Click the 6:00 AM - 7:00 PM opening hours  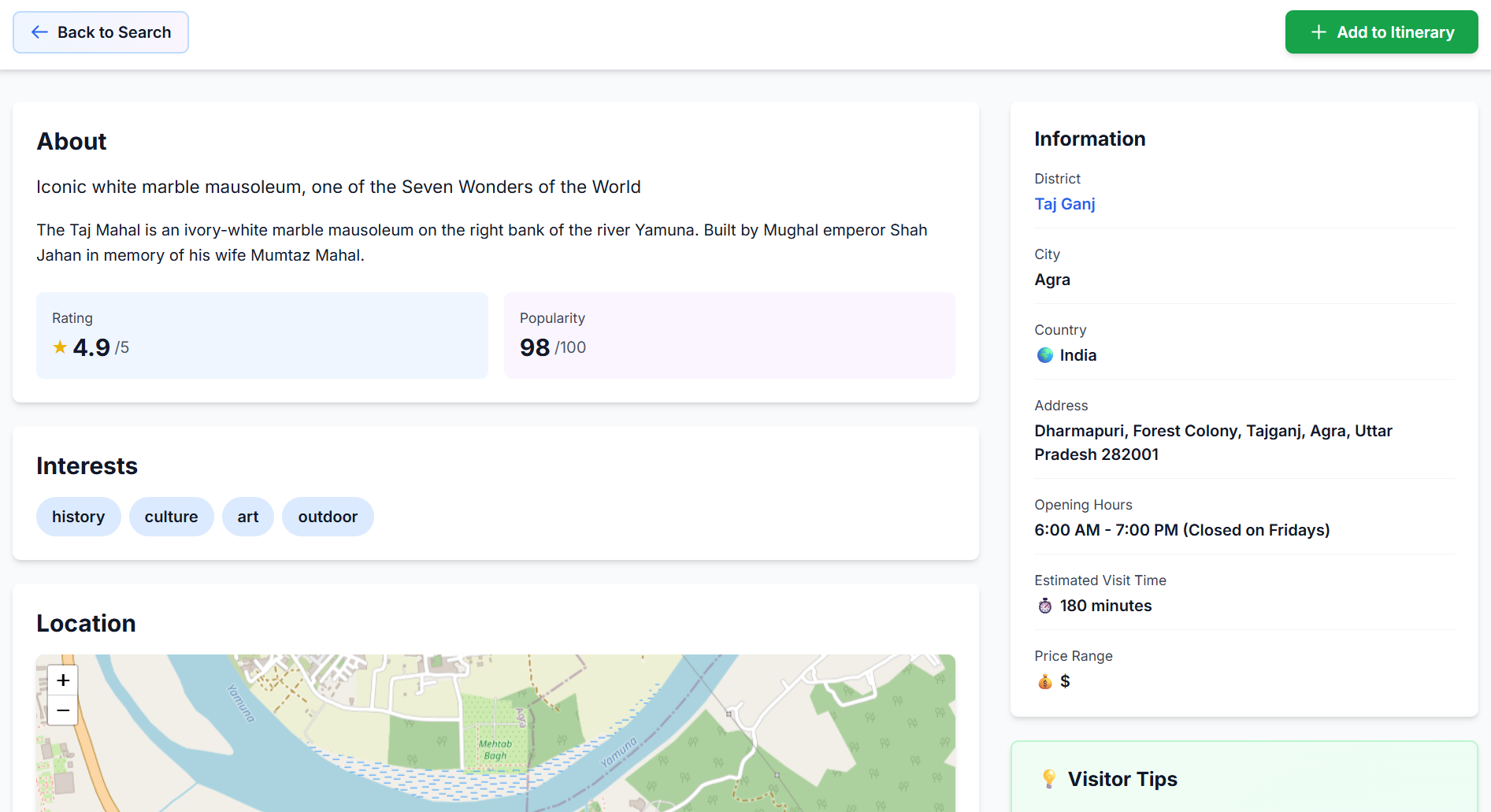pyautogui.click(x=1182, y=530)
